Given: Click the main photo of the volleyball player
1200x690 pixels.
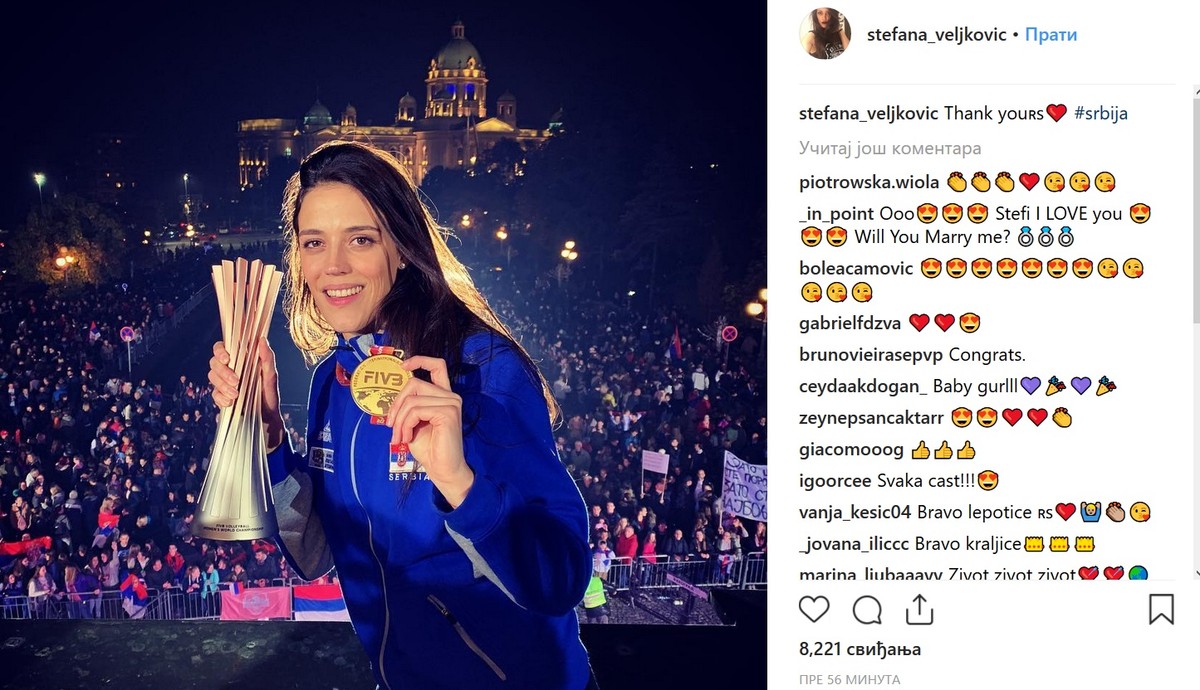Looking at the screenshot, I should [x=384, y=345].
